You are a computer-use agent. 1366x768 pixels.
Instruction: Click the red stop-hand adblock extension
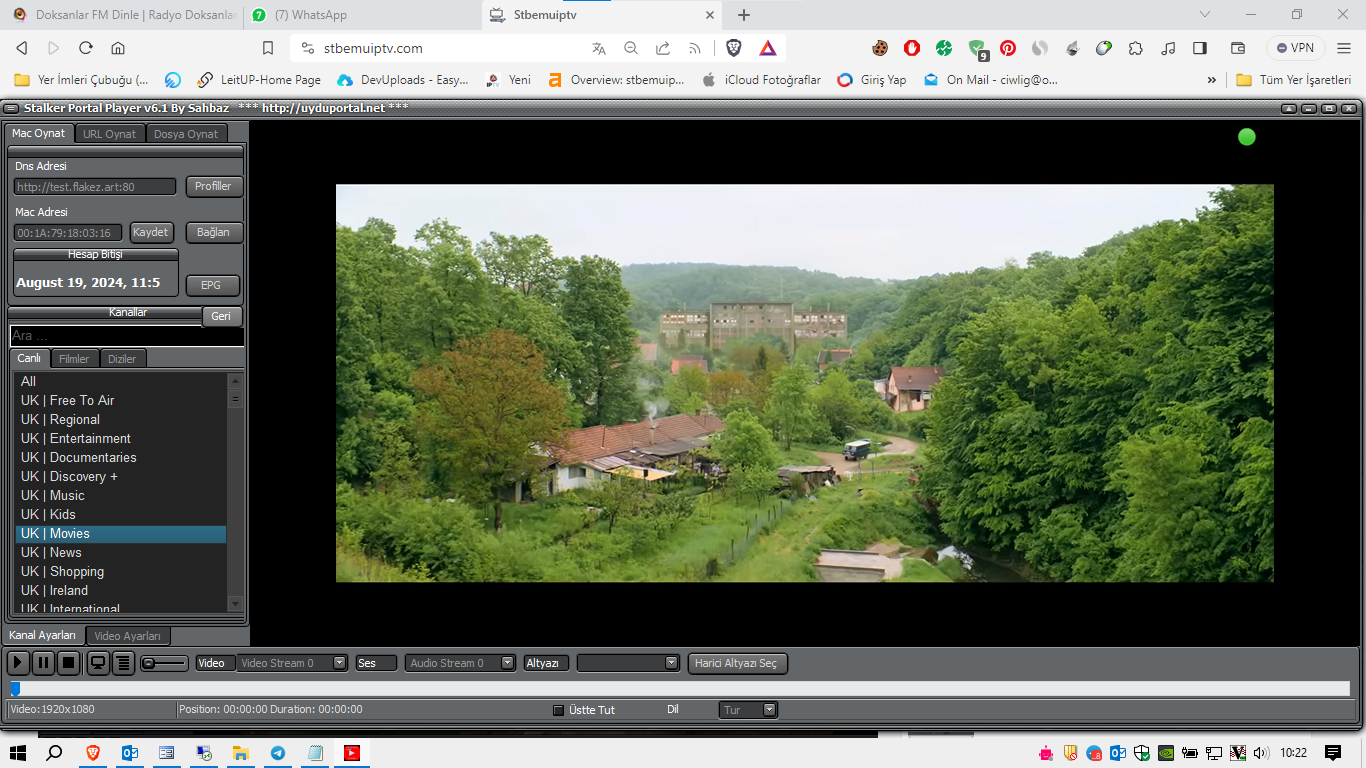pos(912,48)
